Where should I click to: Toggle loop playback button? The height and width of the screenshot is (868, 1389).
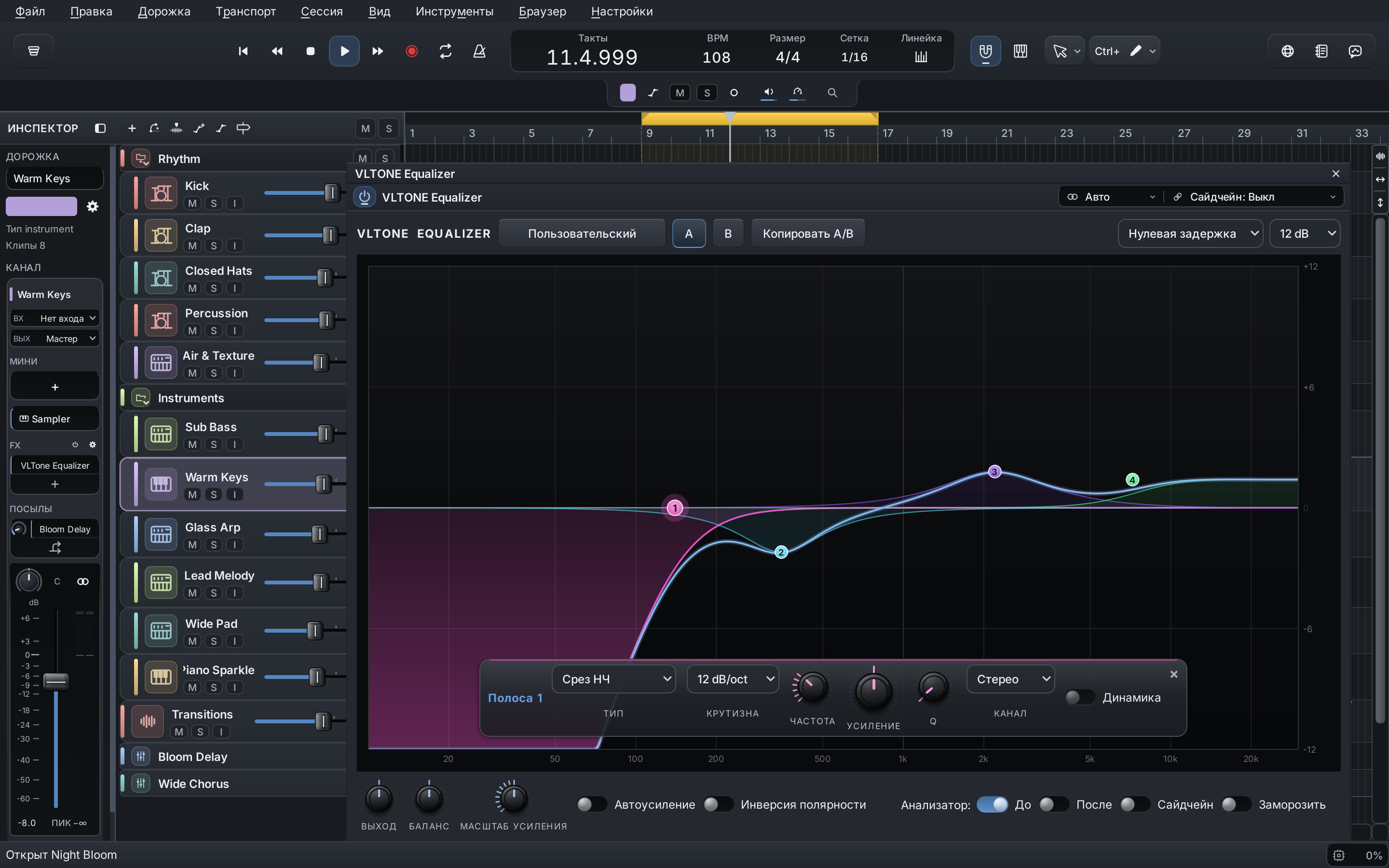tap(446, 51)
